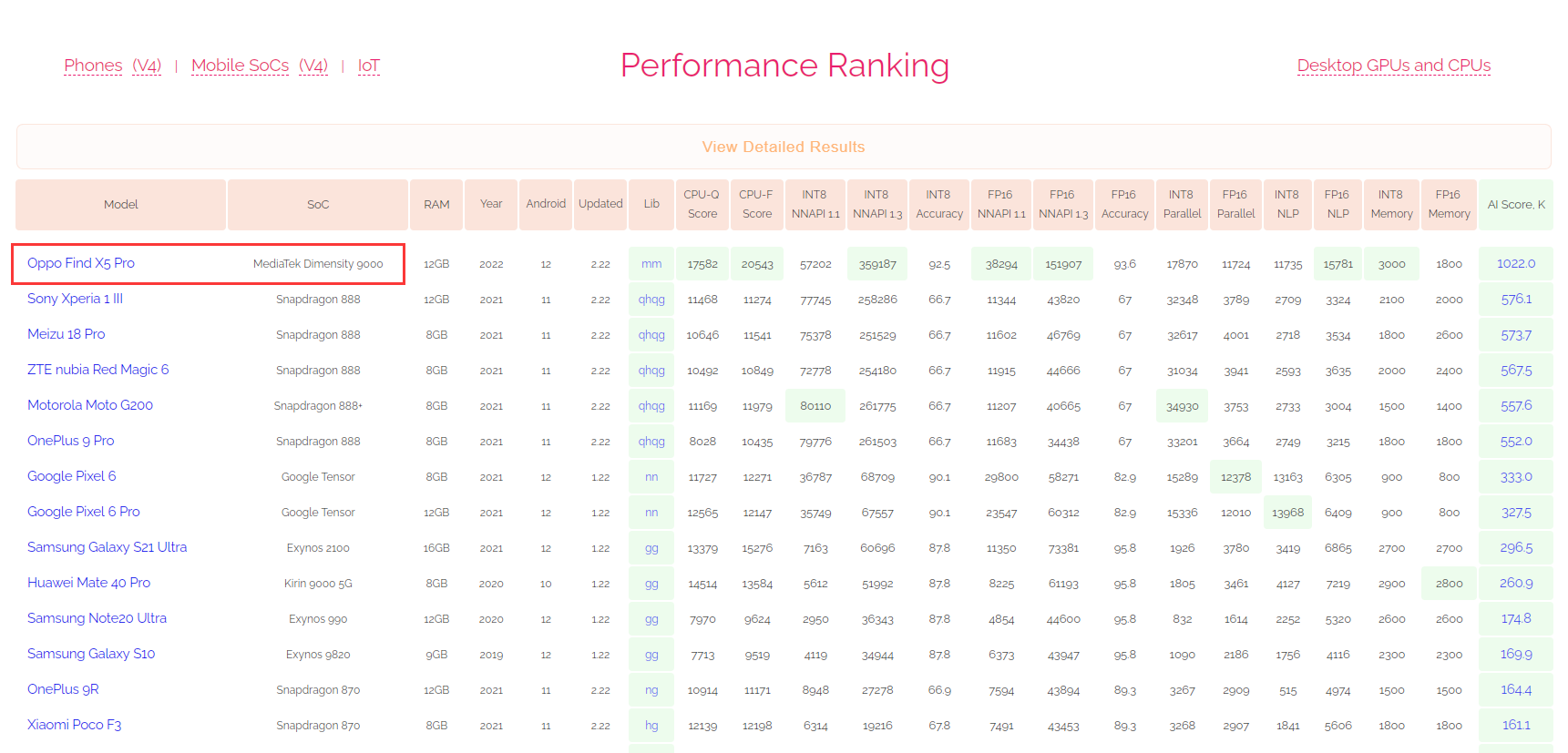Click the SoC column header
Screen dimensions: 1568x753
(x=317, y=205)
